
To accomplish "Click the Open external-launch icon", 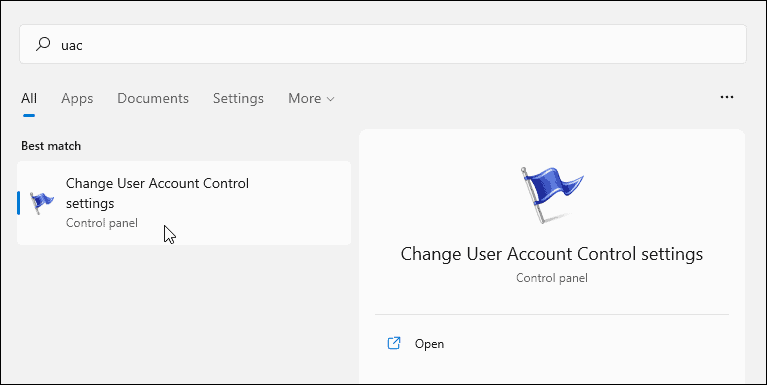I will click(x=394, y=343).
